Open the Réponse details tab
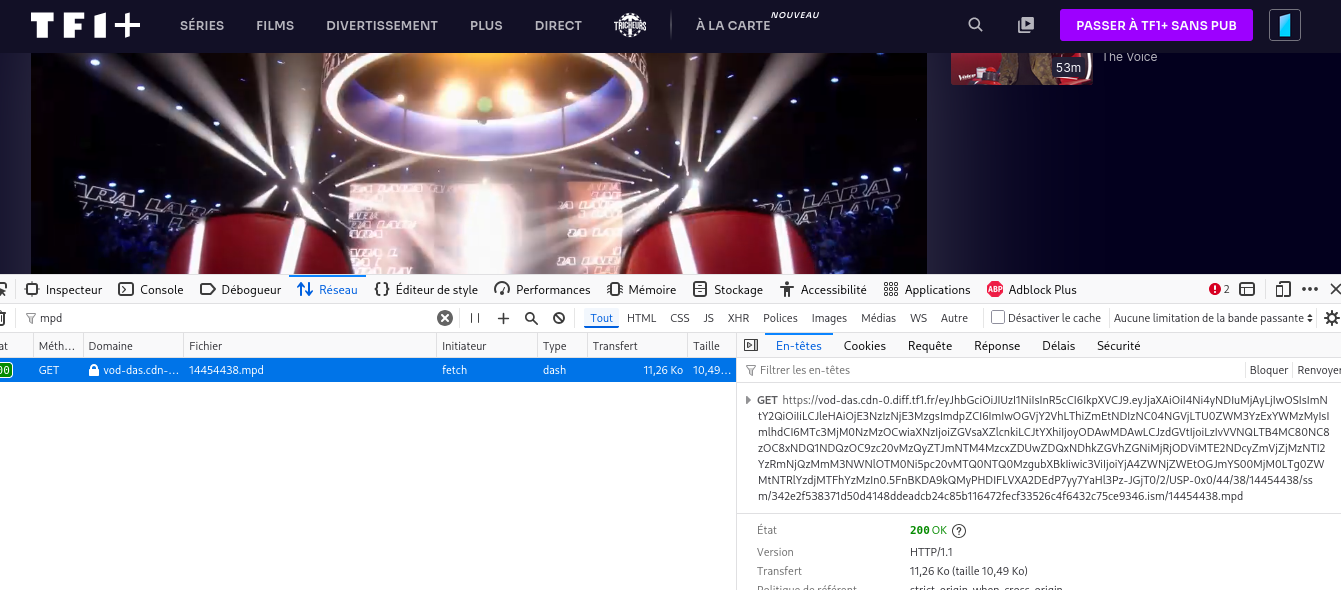Viewport: 1341px width, 590px height. click(997, 346)
